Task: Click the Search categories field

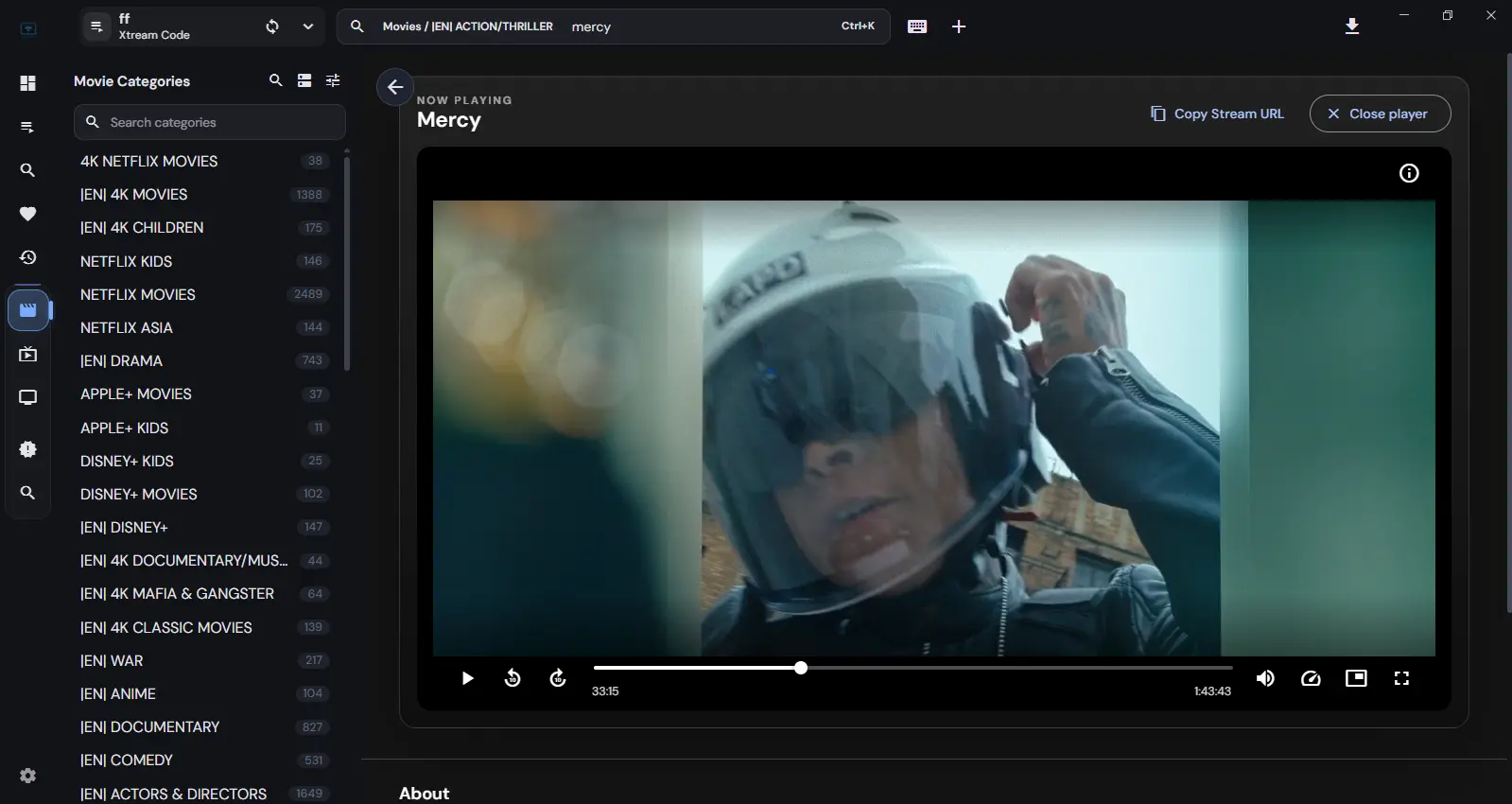Action: click(x=210, y=122)
